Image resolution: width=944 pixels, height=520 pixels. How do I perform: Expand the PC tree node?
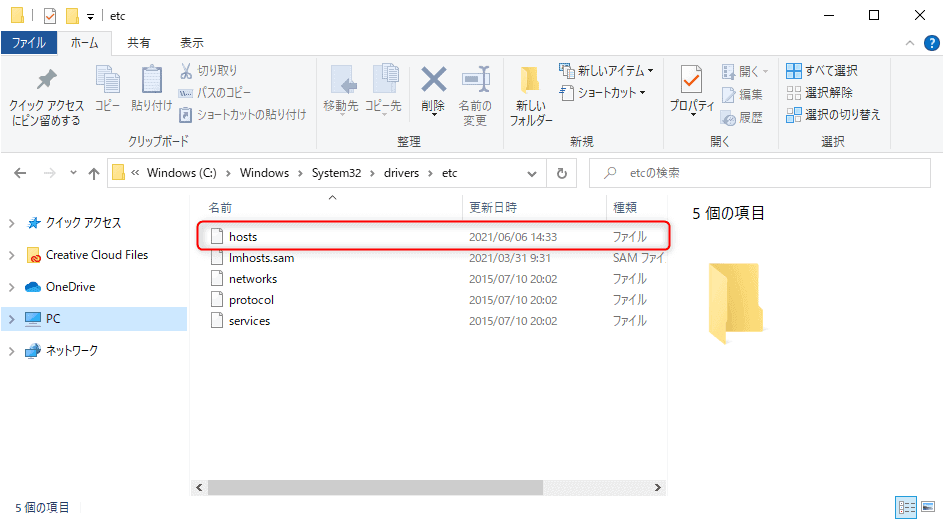point(11,319)
